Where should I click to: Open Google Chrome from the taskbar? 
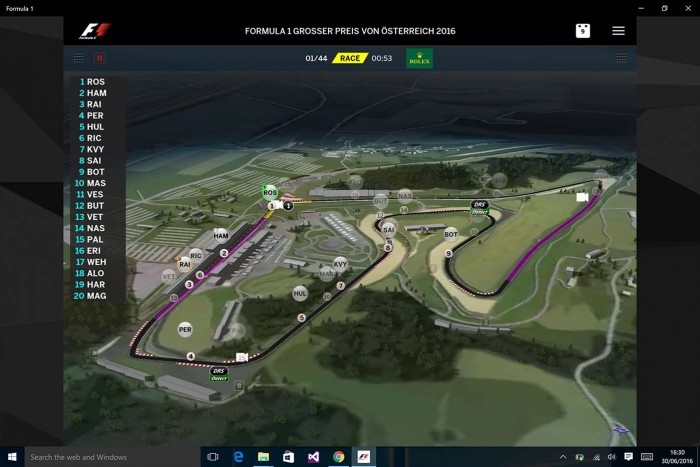click(338, 457)
